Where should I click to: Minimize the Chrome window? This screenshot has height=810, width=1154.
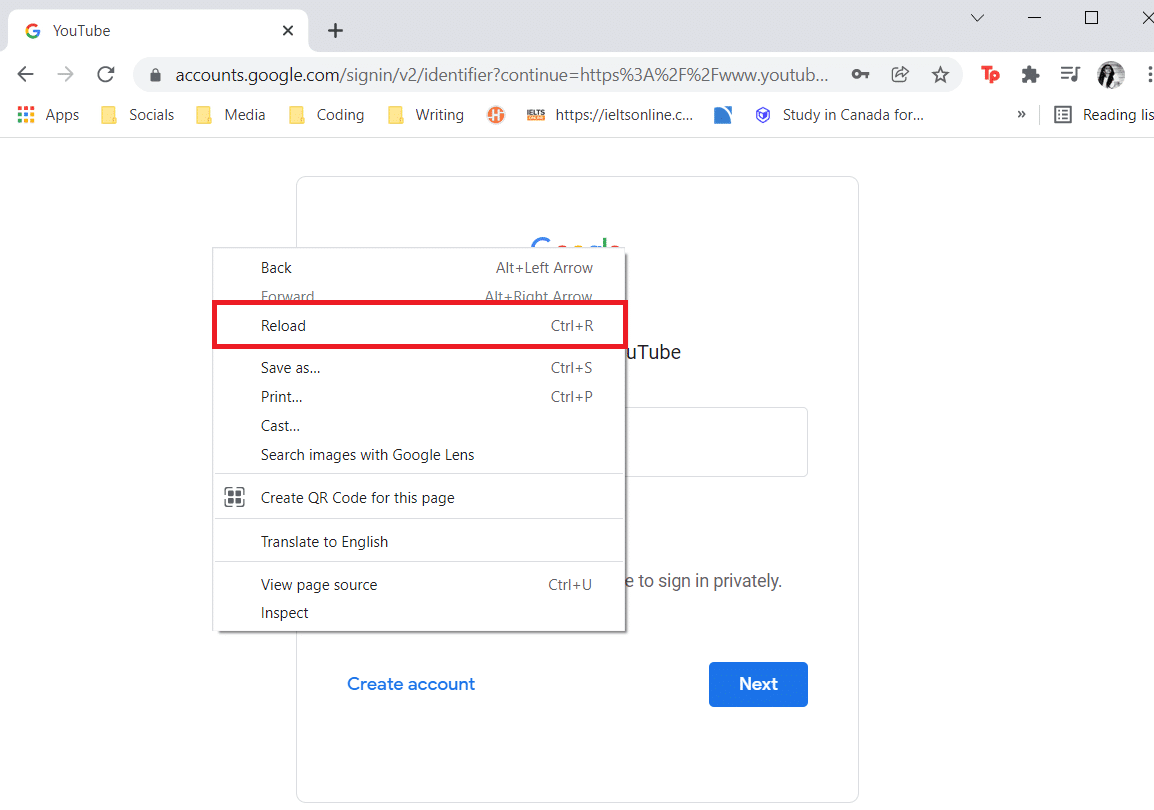point(1034,18)
